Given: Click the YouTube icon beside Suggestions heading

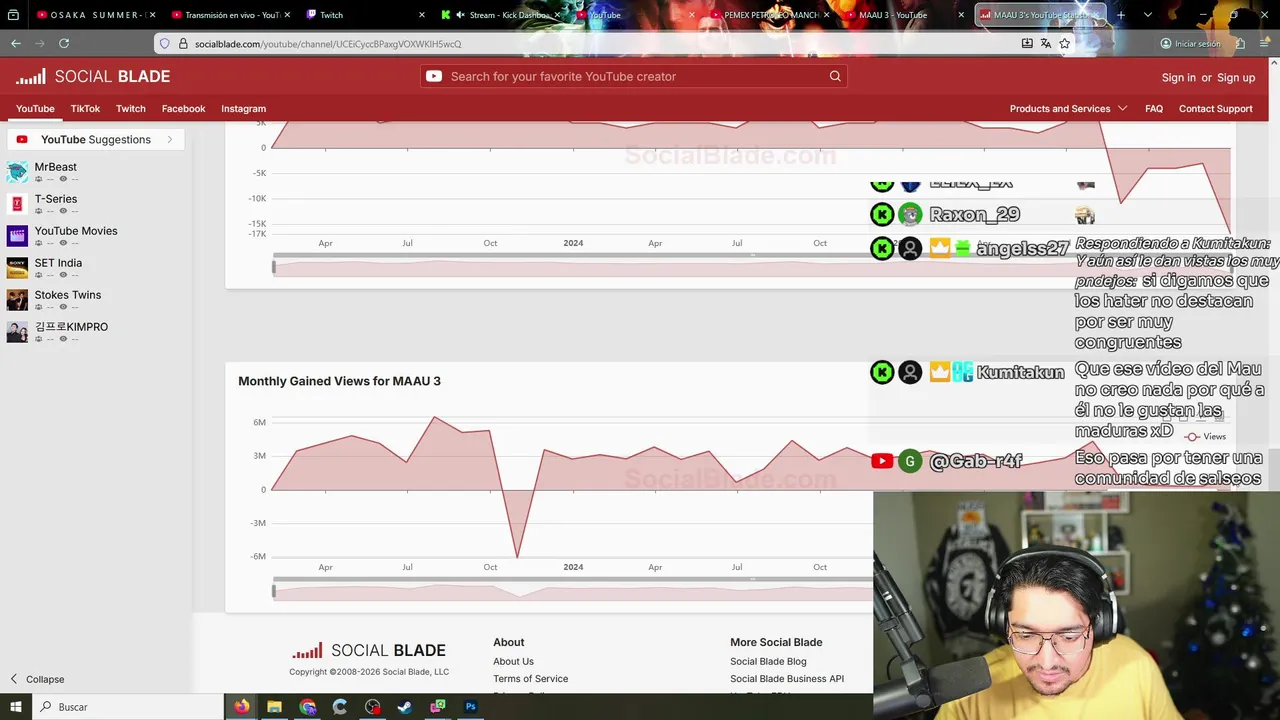Looking at the screenshot, I should point(22,140).
